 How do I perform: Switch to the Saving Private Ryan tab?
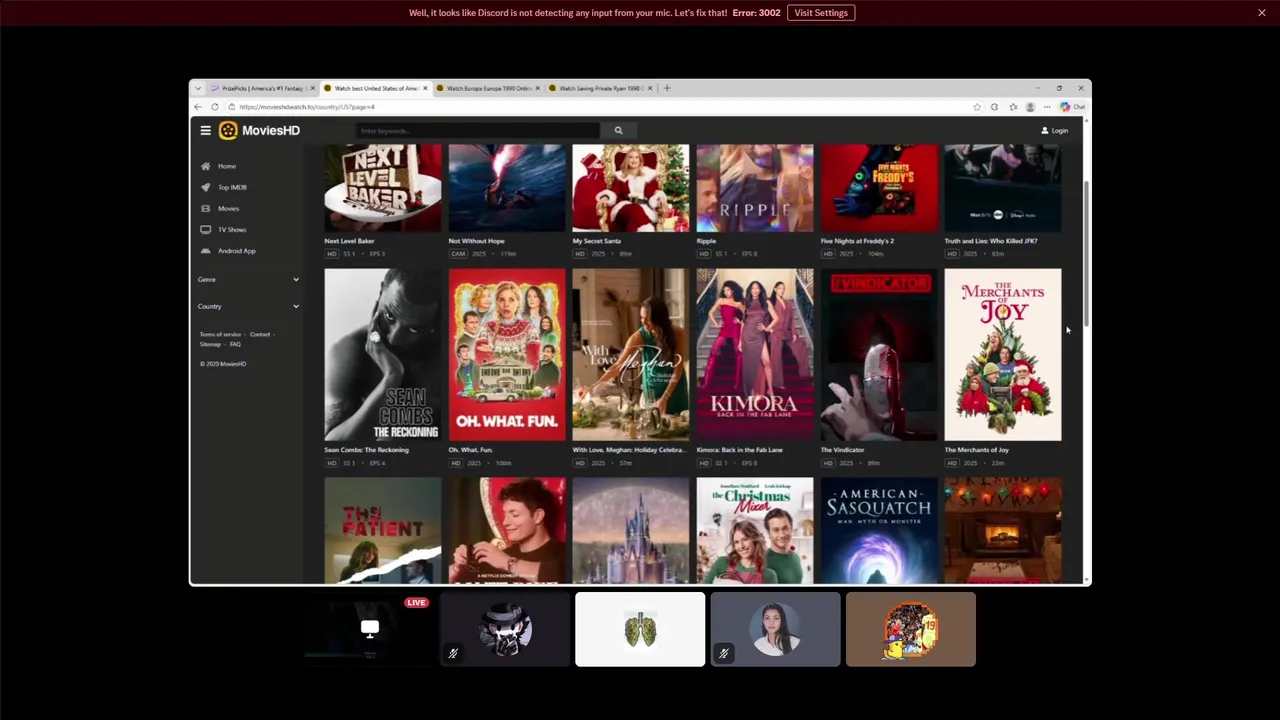click(600, 88)
